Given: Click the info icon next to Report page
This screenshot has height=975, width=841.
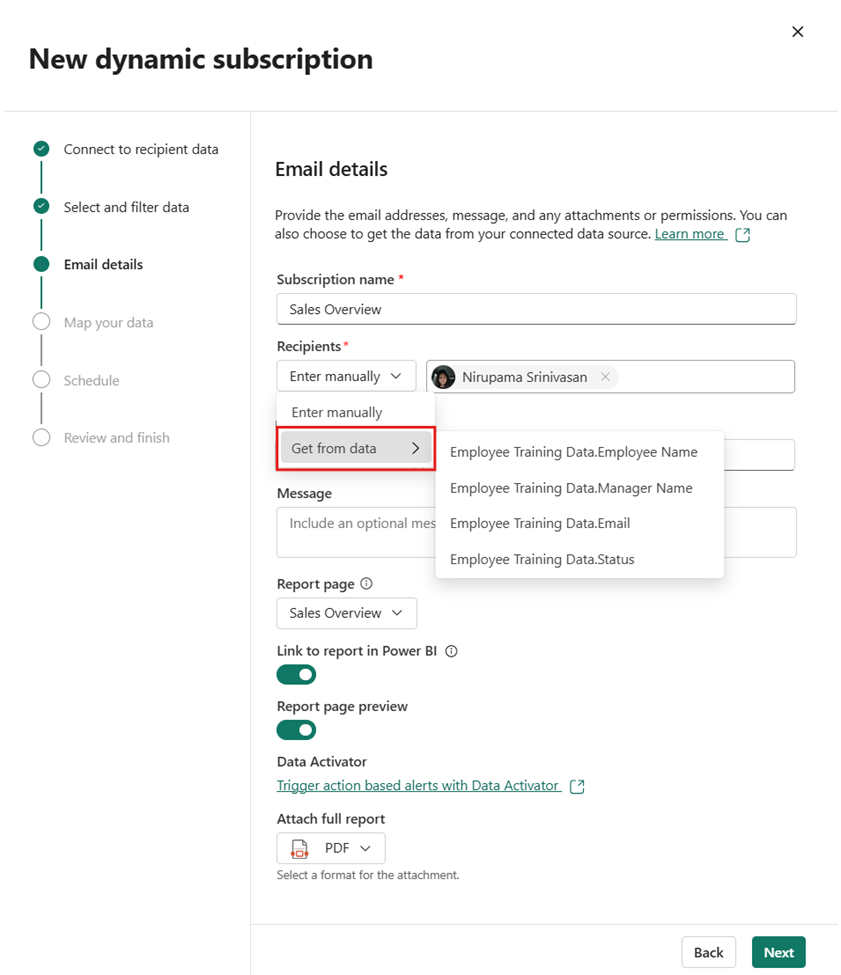Looking at the screenshot, I should (x=367, y=584).
